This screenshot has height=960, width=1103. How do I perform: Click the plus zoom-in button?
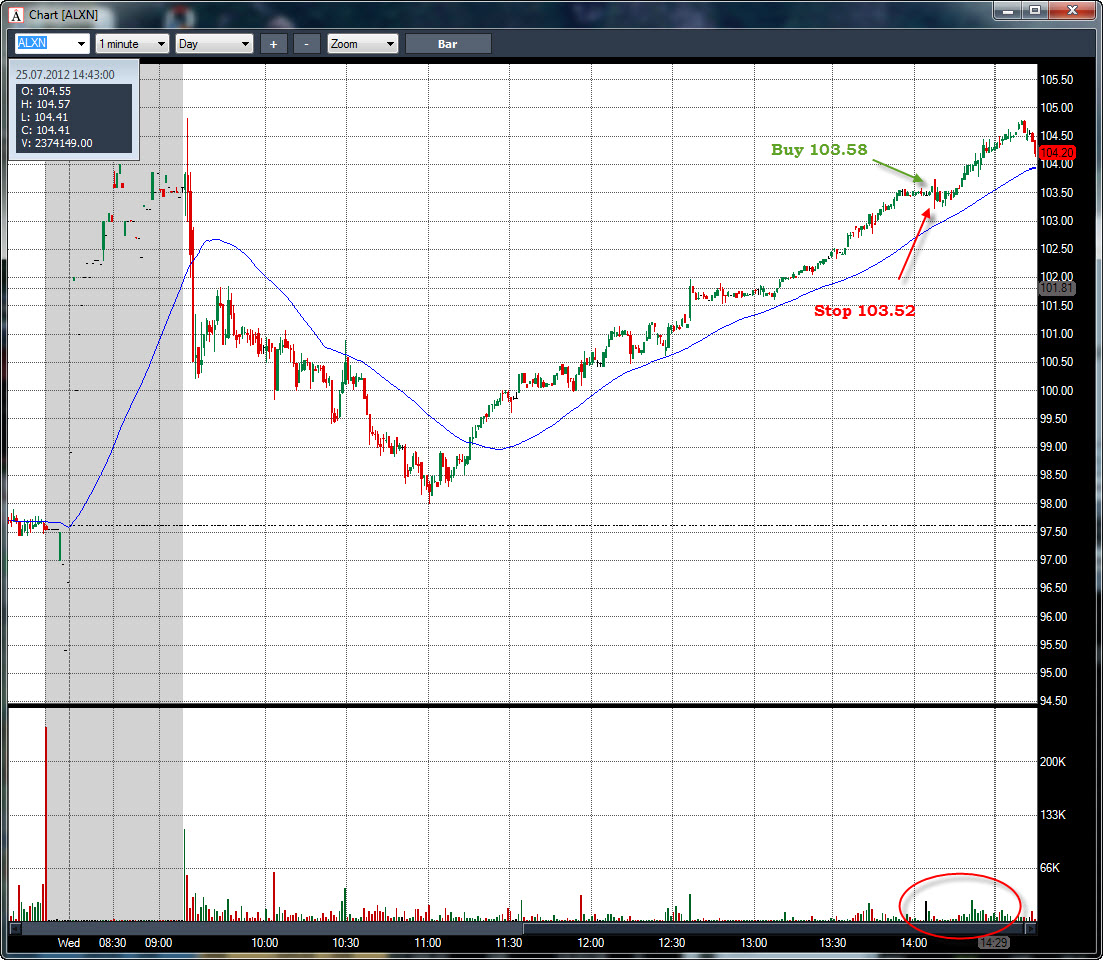273,44
